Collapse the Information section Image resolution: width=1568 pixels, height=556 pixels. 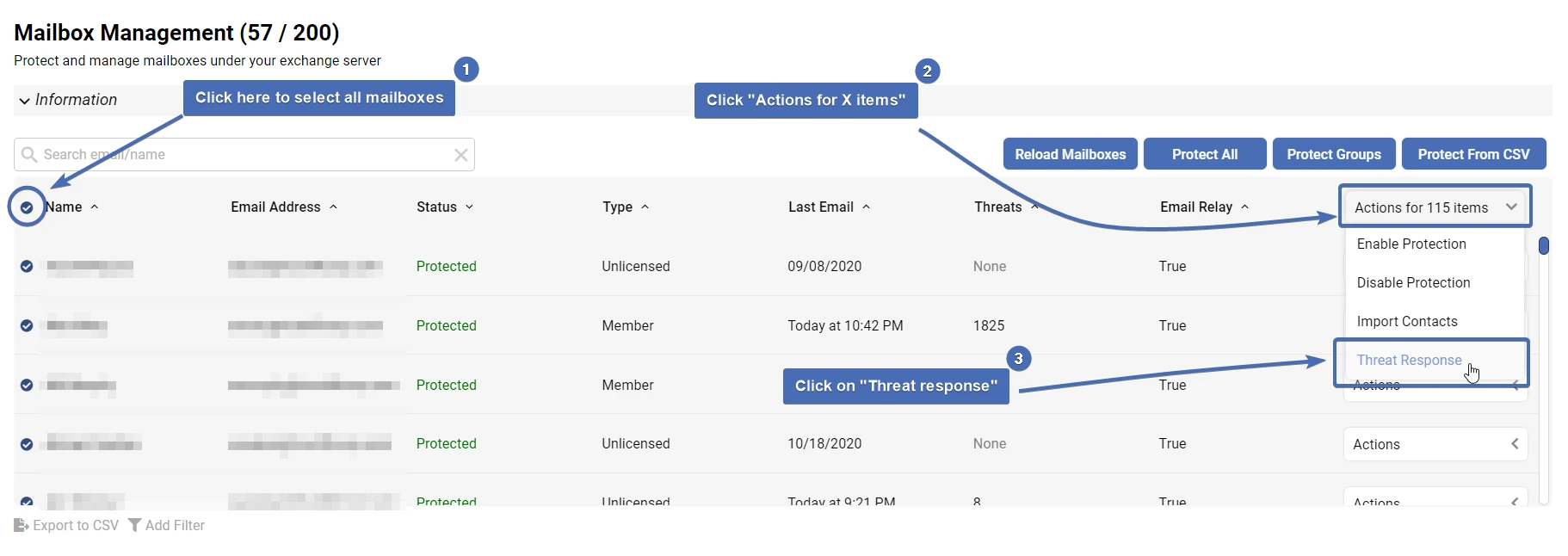pos(24,101)
